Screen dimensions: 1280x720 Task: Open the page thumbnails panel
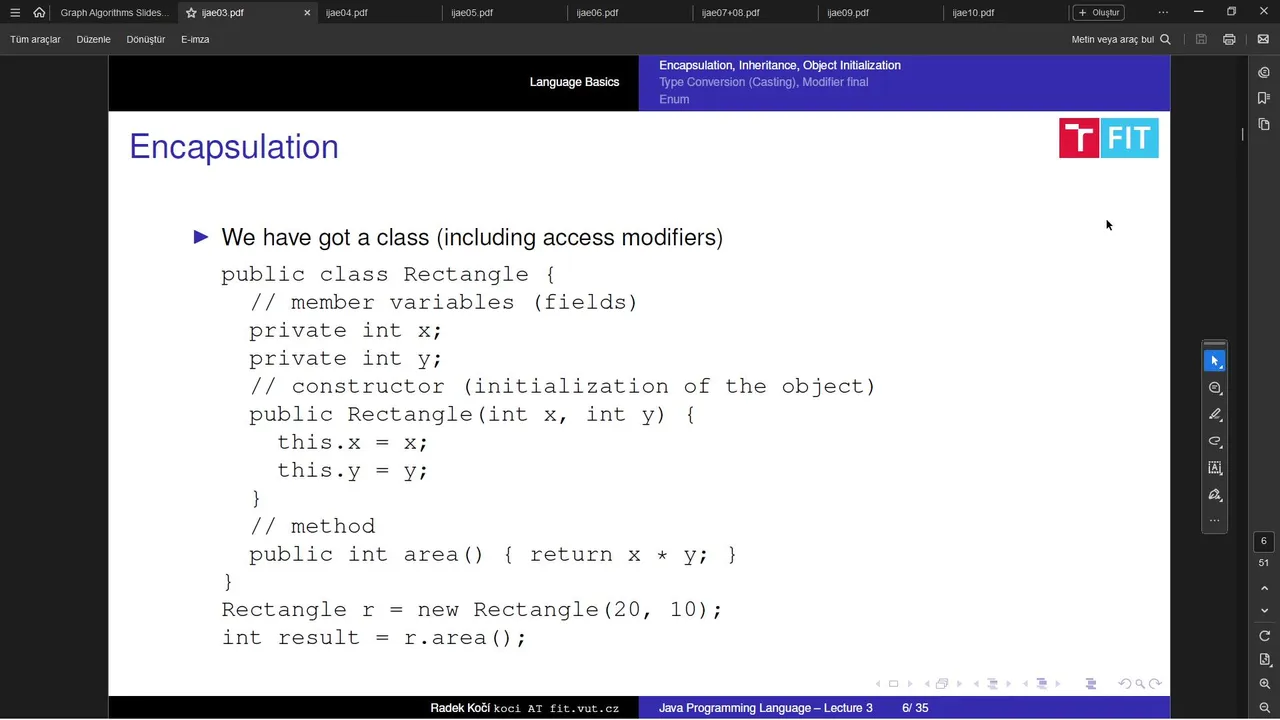point(1264,124)
